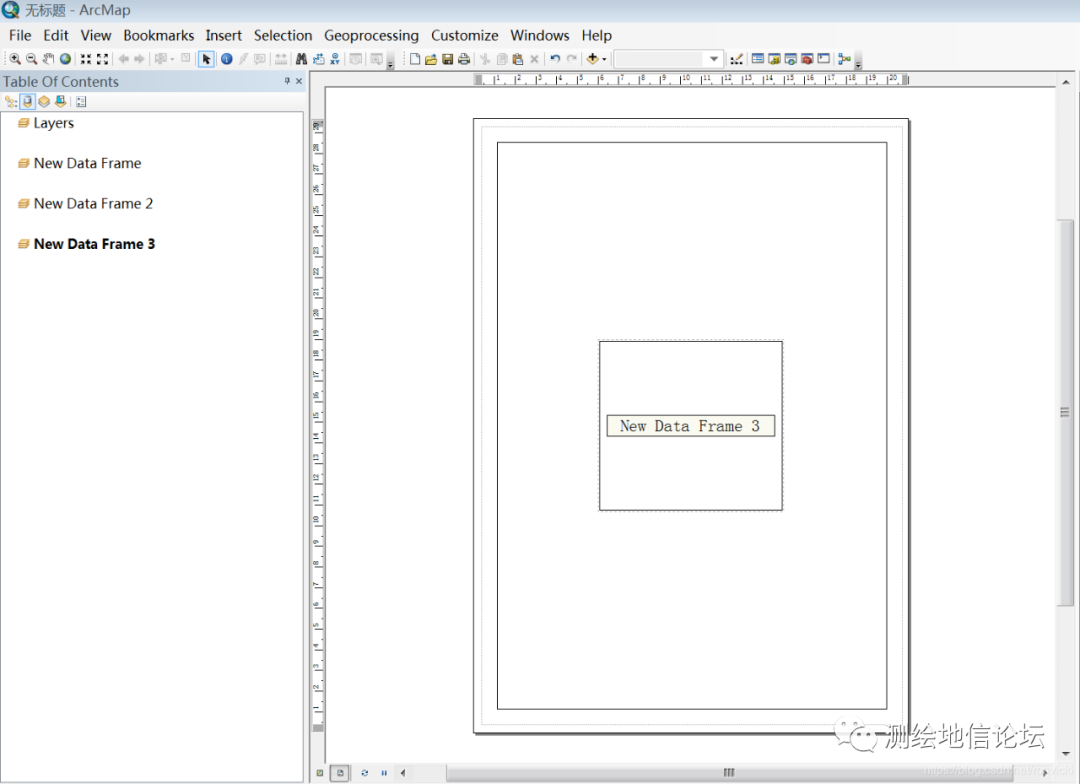Select New Data Frame 2 in contents
Screen dimensions: 1080x784
(x=93, y=203)
